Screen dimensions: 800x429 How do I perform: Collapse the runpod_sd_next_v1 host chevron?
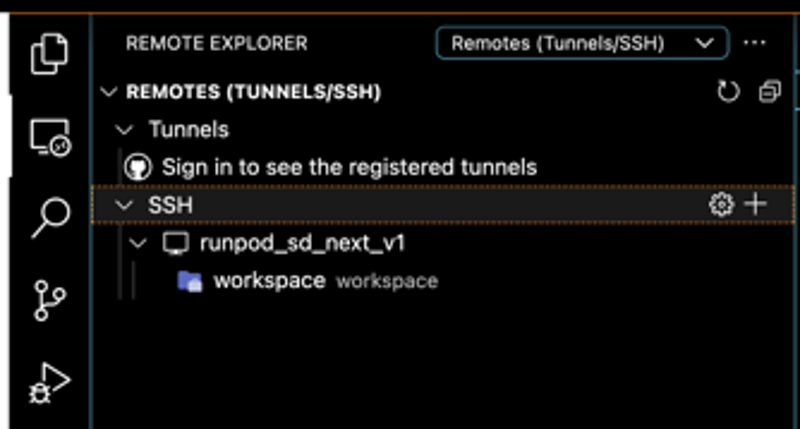[x=137, y=243]
